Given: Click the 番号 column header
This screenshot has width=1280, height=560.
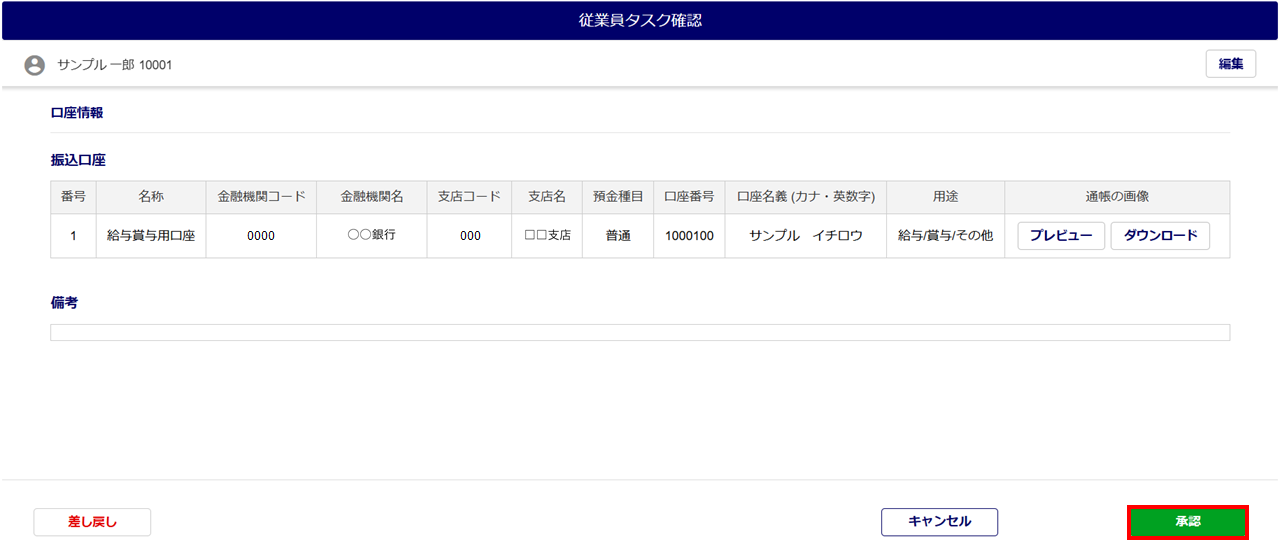Looking at the screenshot, I should pyautogui.click(x=73, y=197).
